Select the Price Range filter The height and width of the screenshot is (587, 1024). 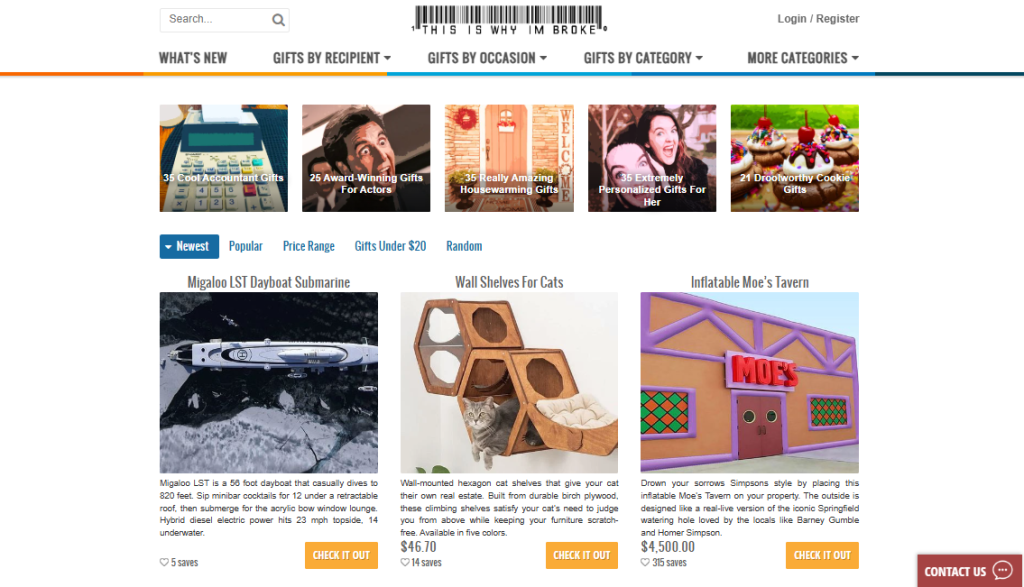point(308,246)
